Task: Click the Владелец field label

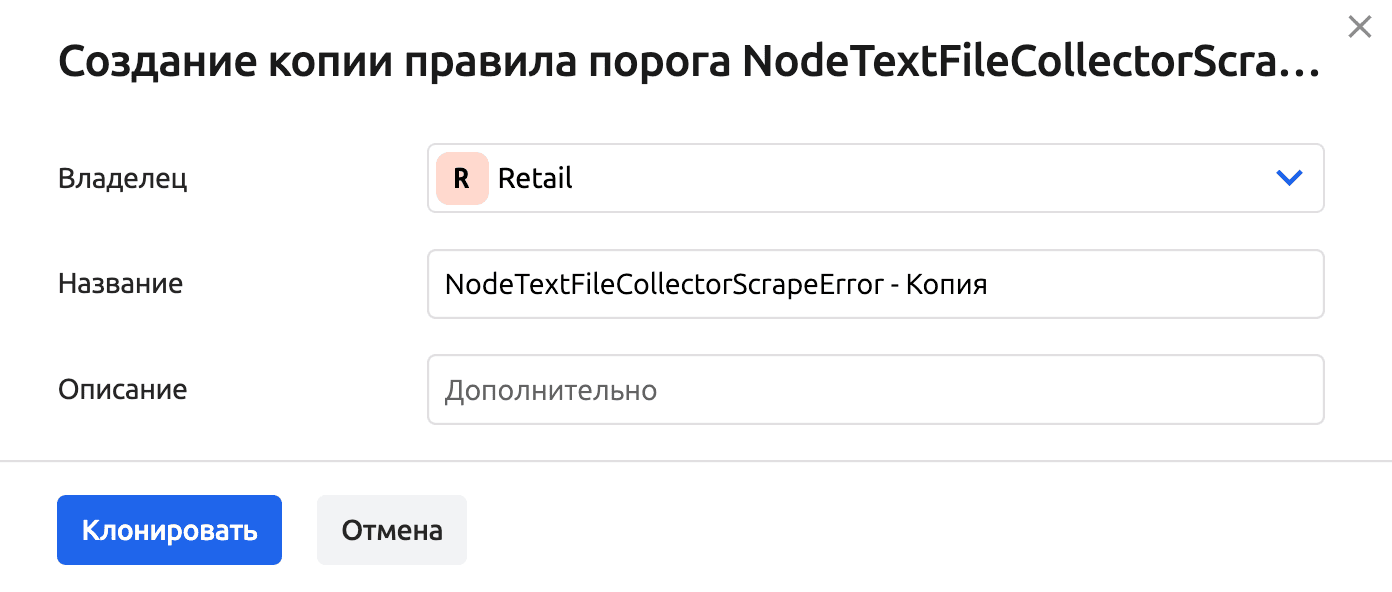Action: [123, 179]
